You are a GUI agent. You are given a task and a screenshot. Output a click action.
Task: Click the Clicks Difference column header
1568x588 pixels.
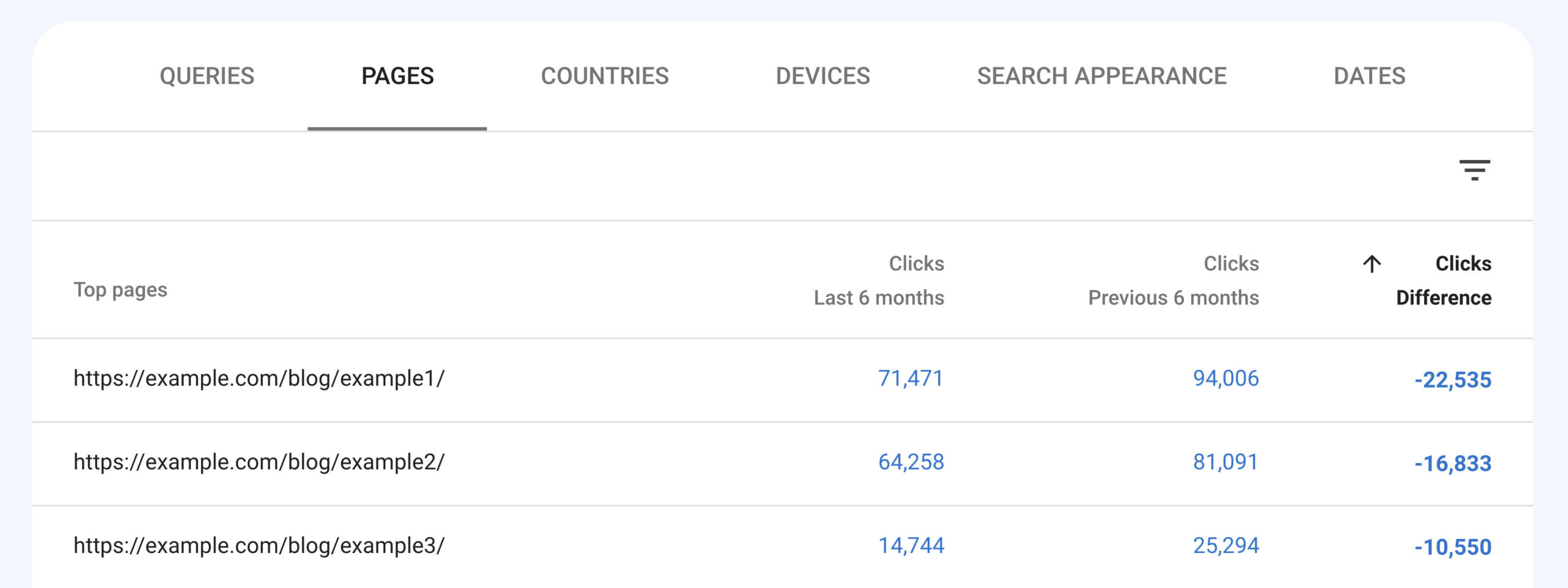pyautogui.click(x=1444, y=281)
